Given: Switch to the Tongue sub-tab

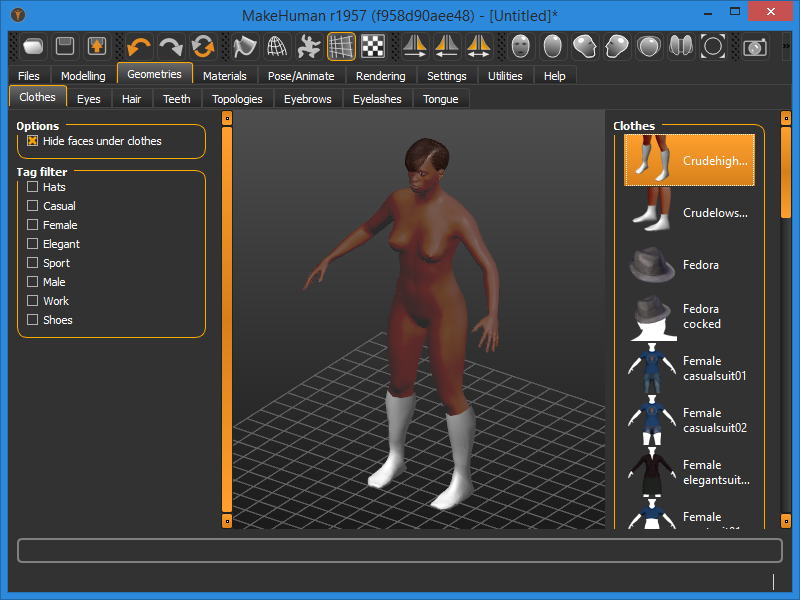Looking at the screenshot, I should [440, 98].
